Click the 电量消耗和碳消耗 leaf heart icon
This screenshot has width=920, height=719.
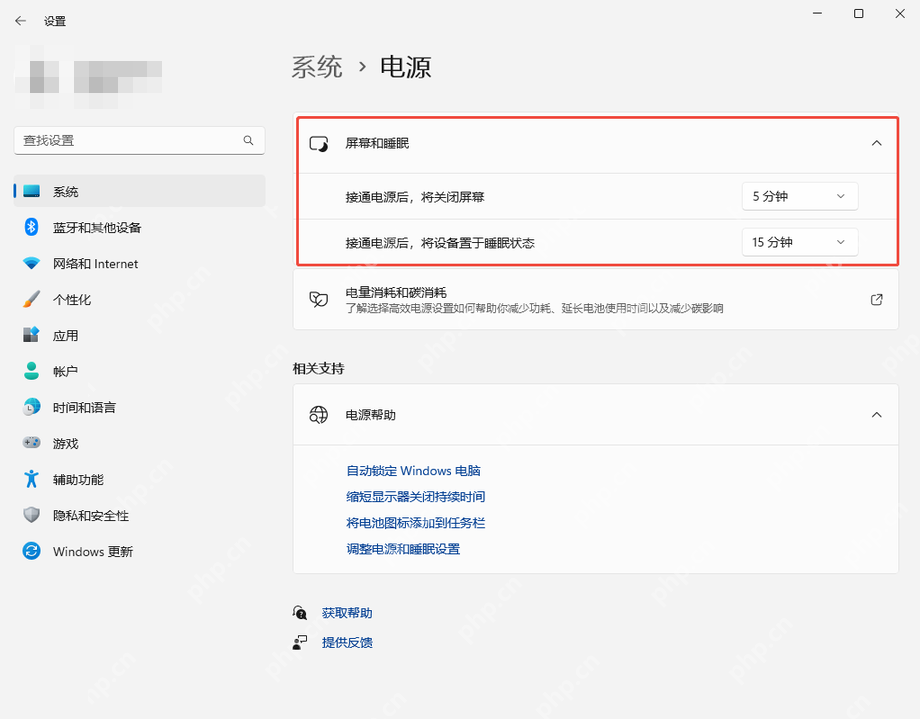pos(319,299)
